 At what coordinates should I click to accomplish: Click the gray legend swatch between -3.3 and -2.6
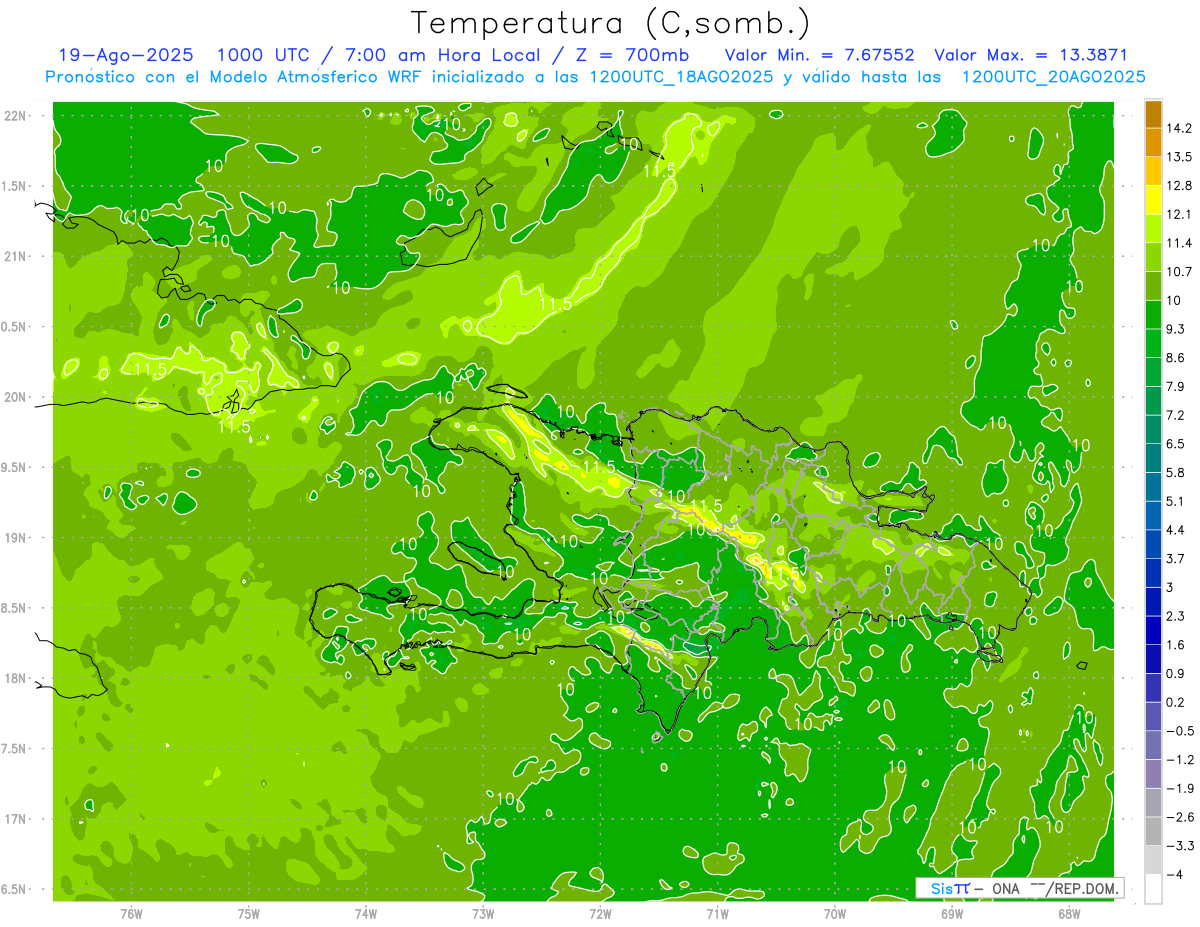tap(1153, 832)
